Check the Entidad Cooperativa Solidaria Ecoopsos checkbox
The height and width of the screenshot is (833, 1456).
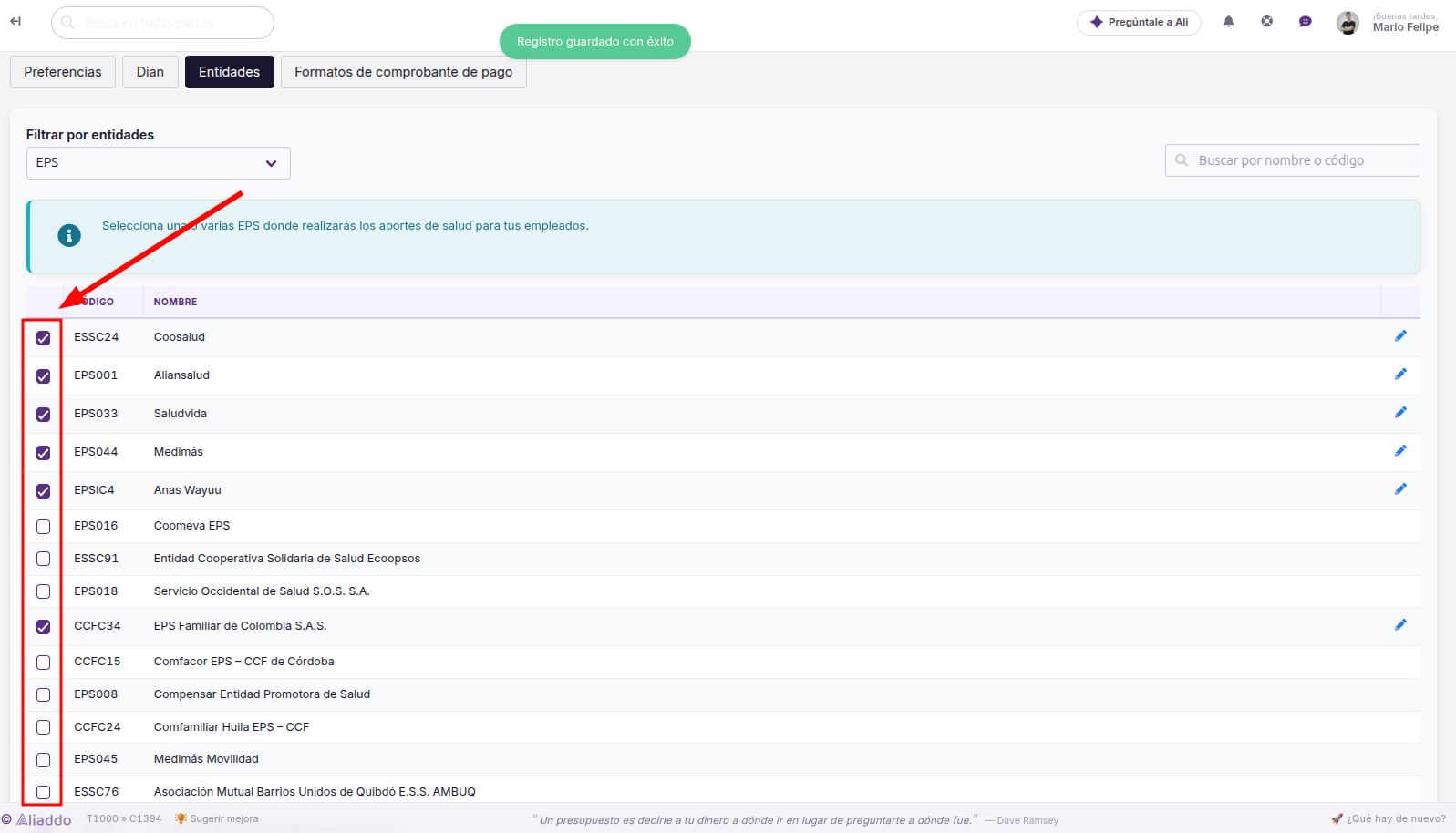tap(43, 559)
